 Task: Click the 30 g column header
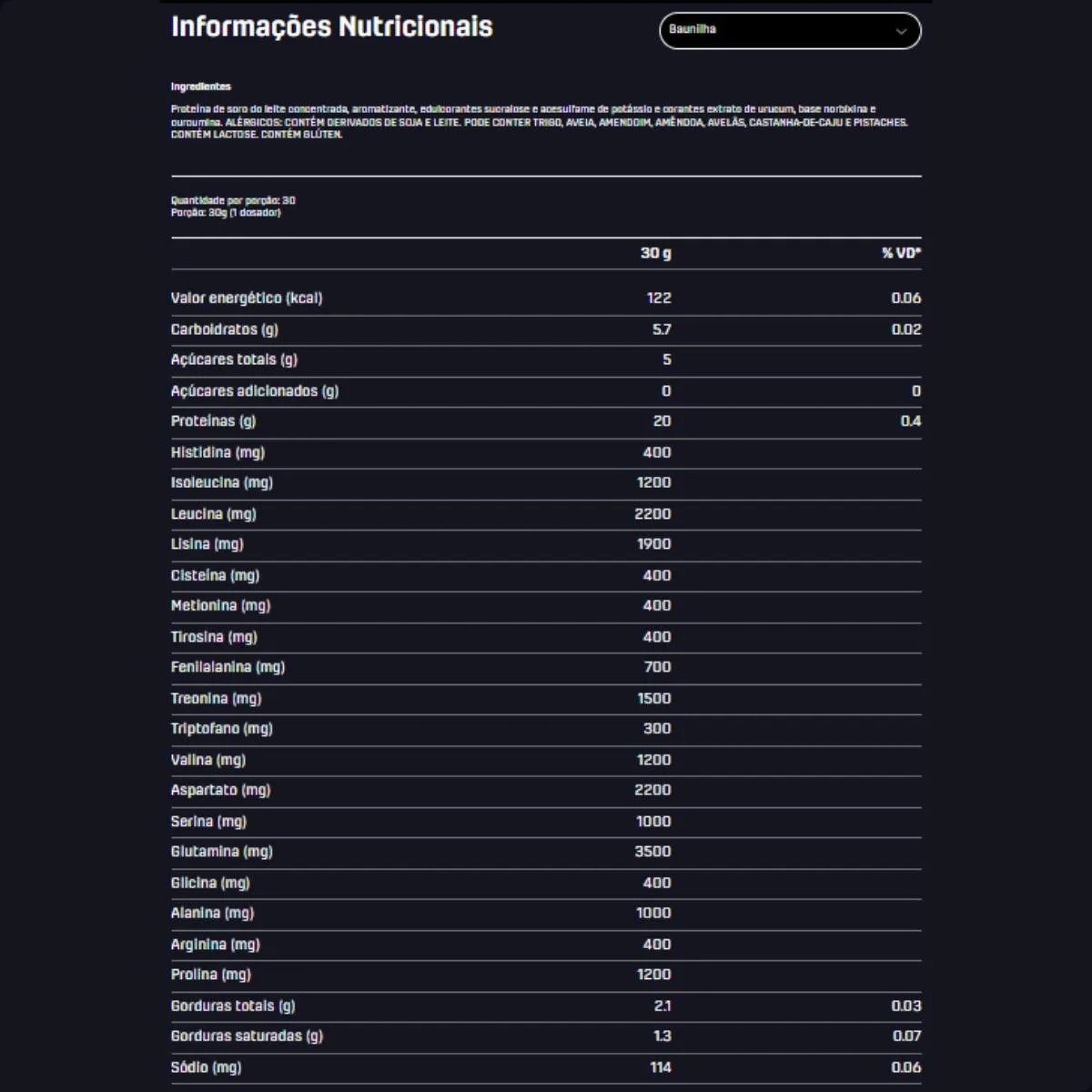coord(655,253)
